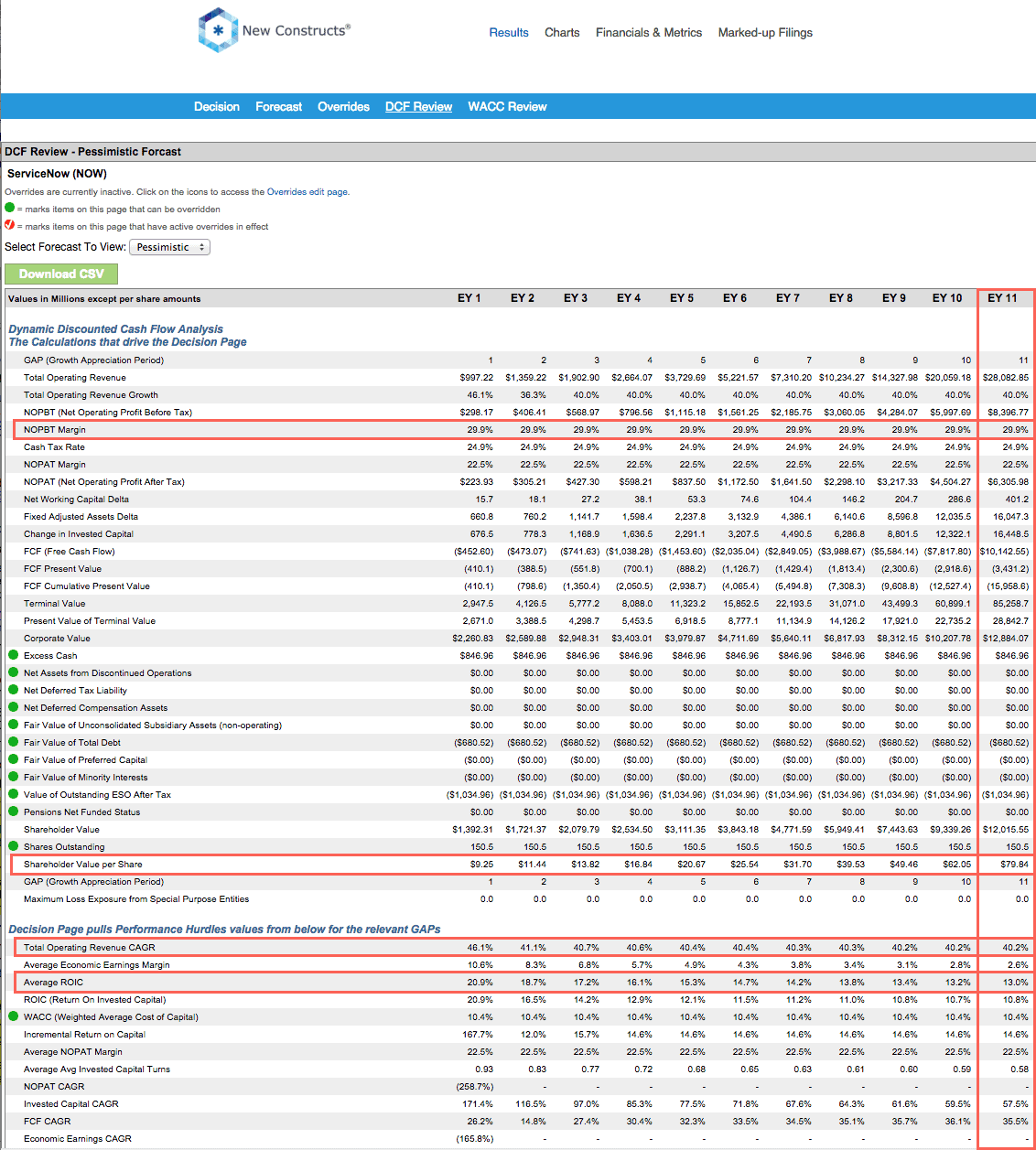Click the NOPBT Margin row label

[x=55, y=429]
